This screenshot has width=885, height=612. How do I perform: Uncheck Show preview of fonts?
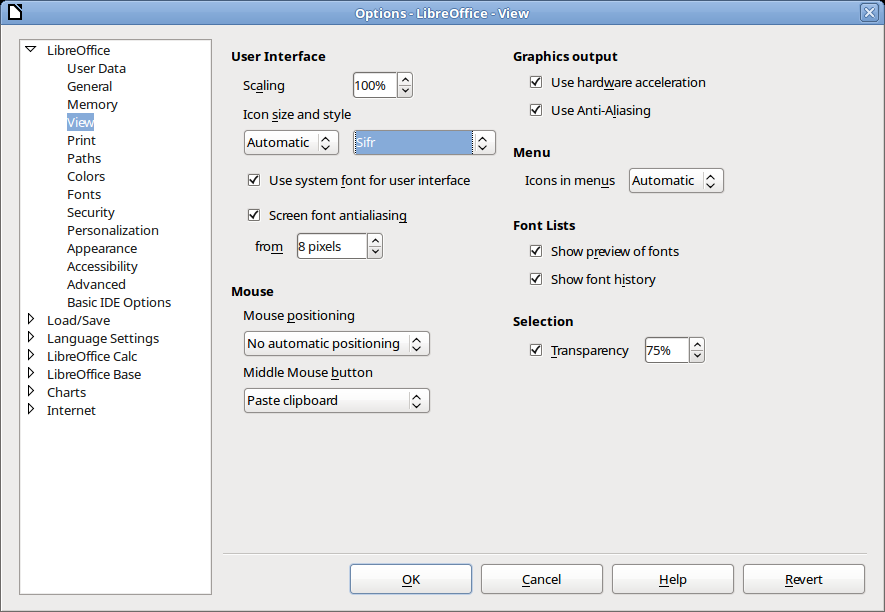pyautogui.click(x=536, y=251)
